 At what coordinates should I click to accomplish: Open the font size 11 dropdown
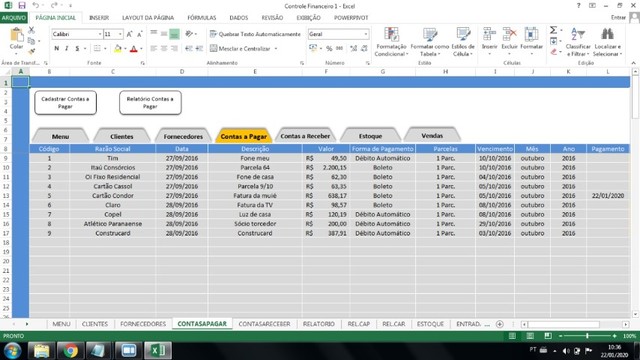120,34
